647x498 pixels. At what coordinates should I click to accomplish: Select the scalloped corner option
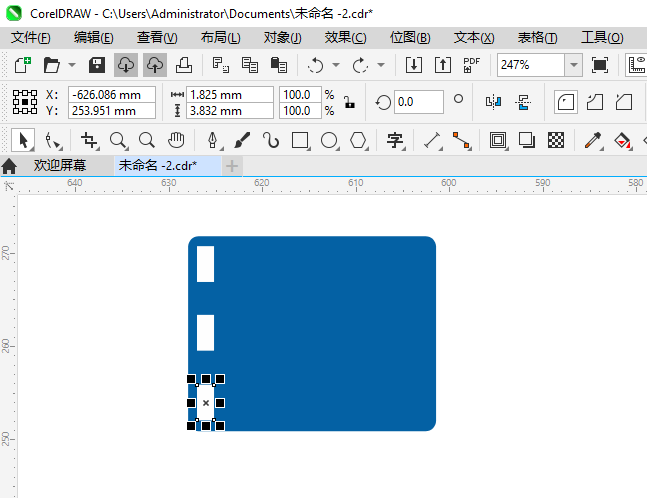pyautogui.click(x=595, y=102)
